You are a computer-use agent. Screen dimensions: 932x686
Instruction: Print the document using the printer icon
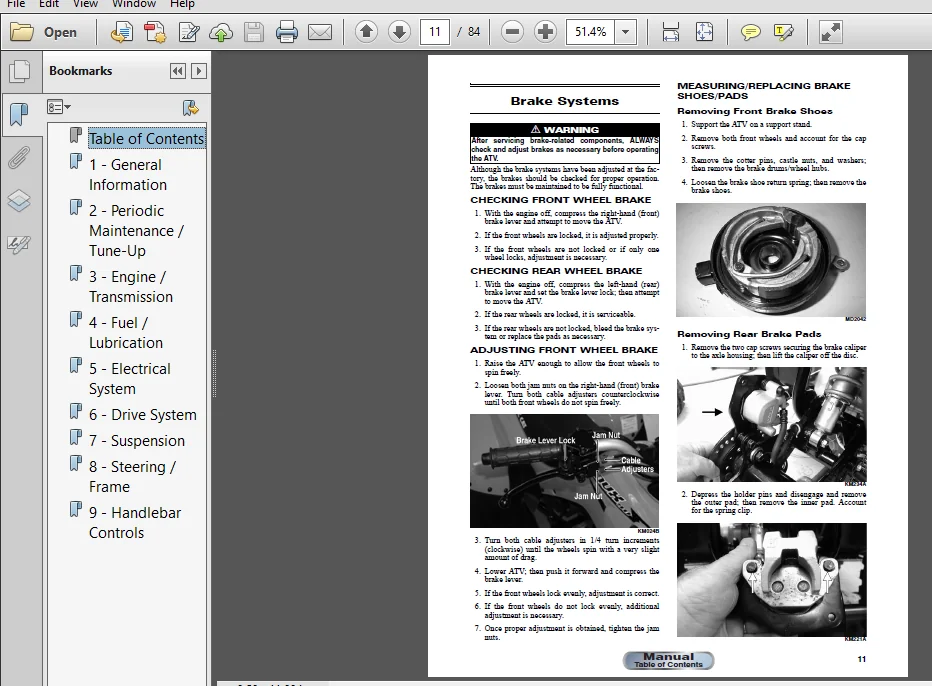click(x=286, y=32)
